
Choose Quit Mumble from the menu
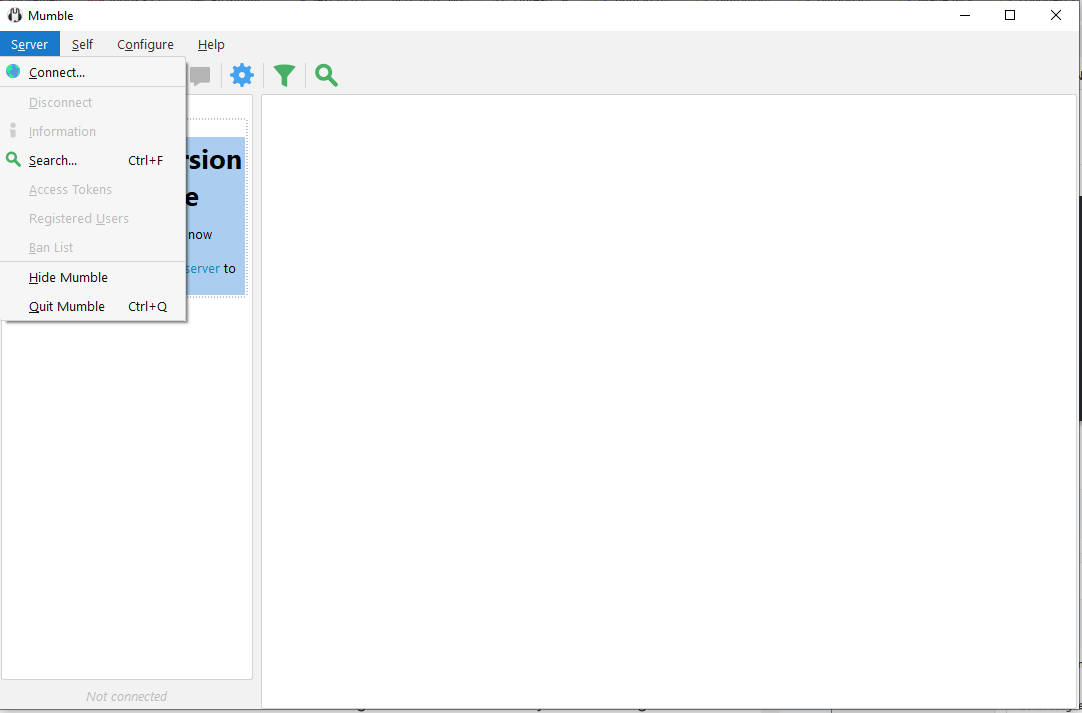[67, 306]
